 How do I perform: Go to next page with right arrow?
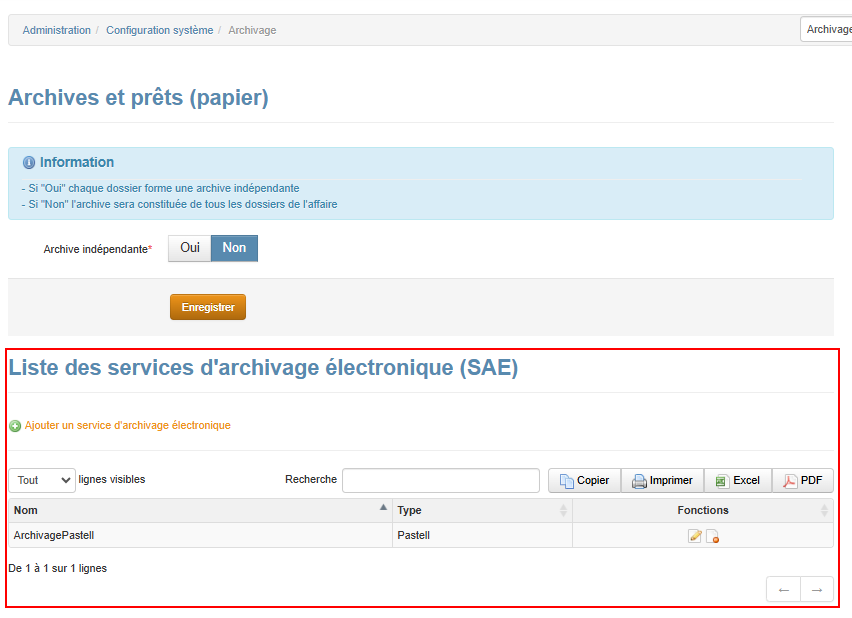tap(816, 590)
